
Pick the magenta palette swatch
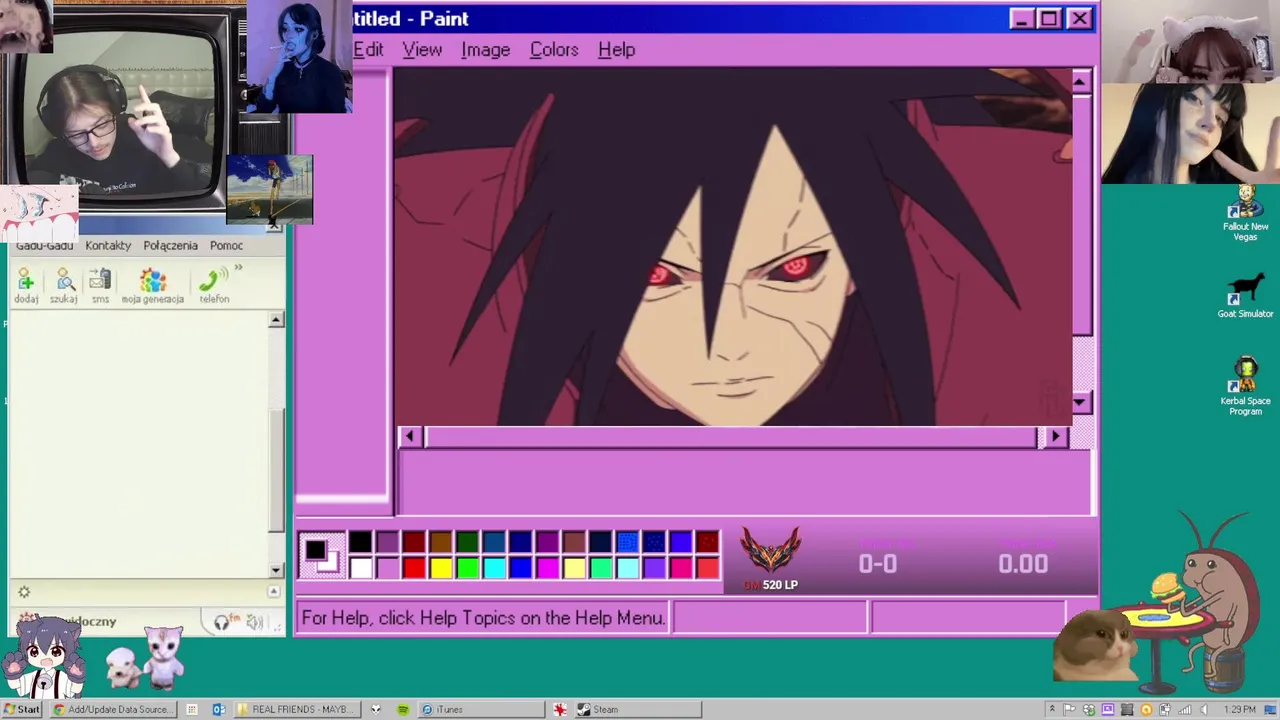[x=547, y=568]
